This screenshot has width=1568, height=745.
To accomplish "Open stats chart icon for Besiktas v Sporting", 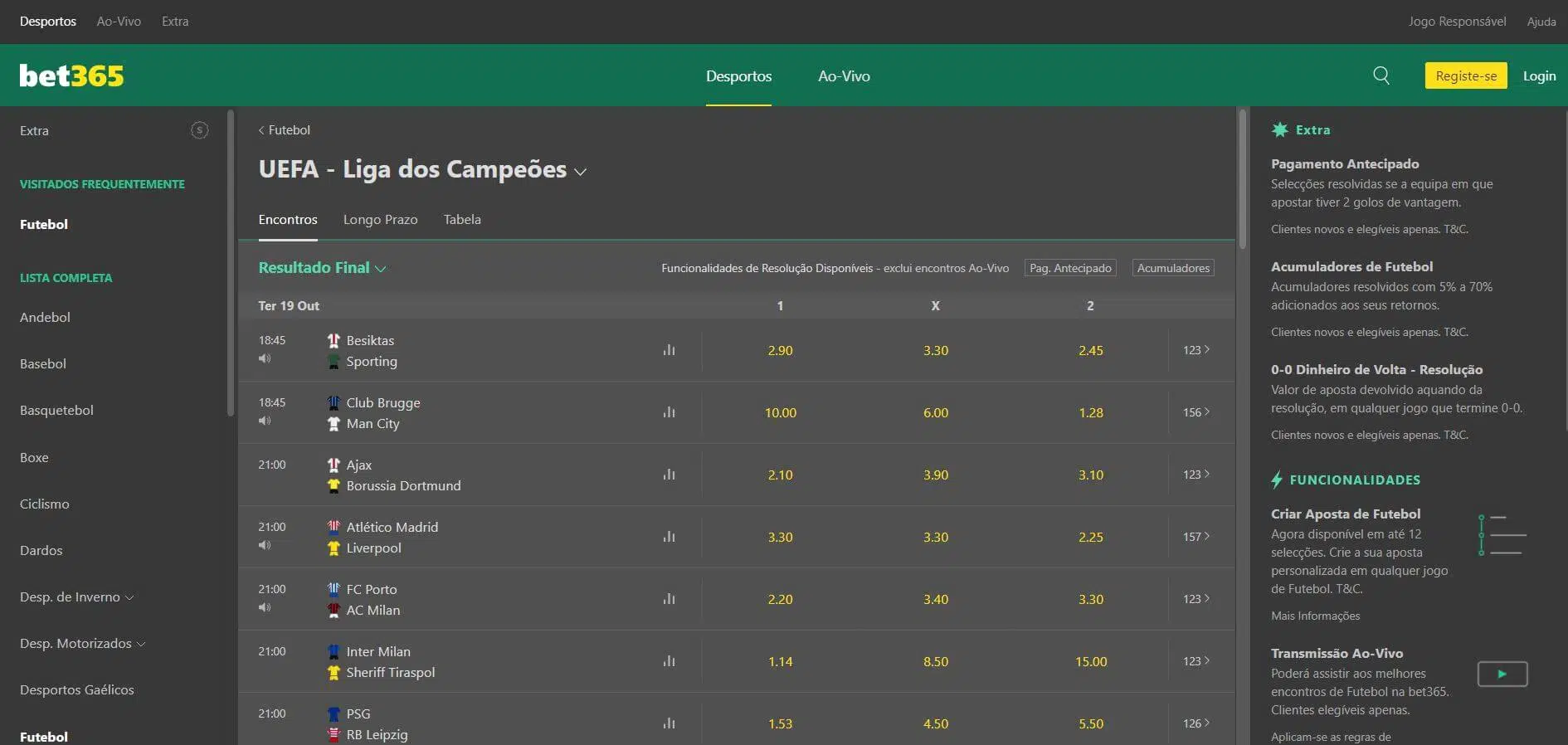I will click(x=669, y=350).
